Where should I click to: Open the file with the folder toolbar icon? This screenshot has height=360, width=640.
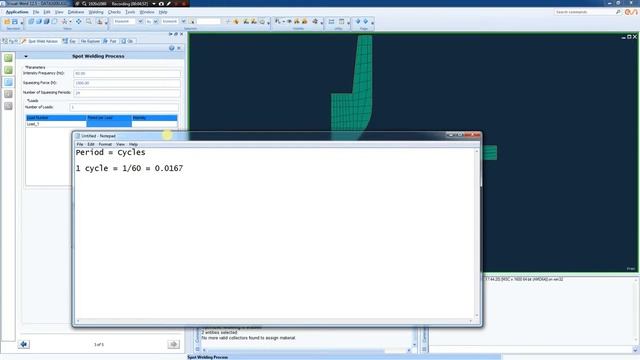point(7,22)
